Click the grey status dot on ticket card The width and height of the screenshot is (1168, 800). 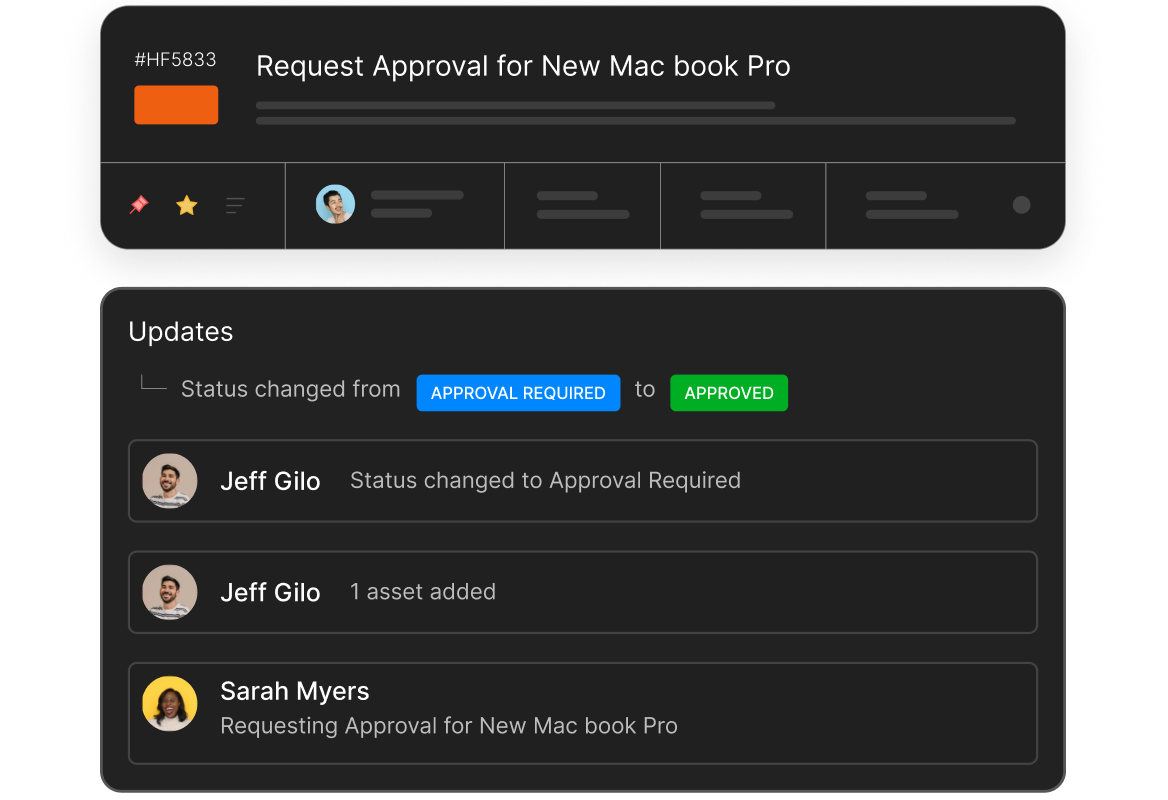(x=1021, y=205)
